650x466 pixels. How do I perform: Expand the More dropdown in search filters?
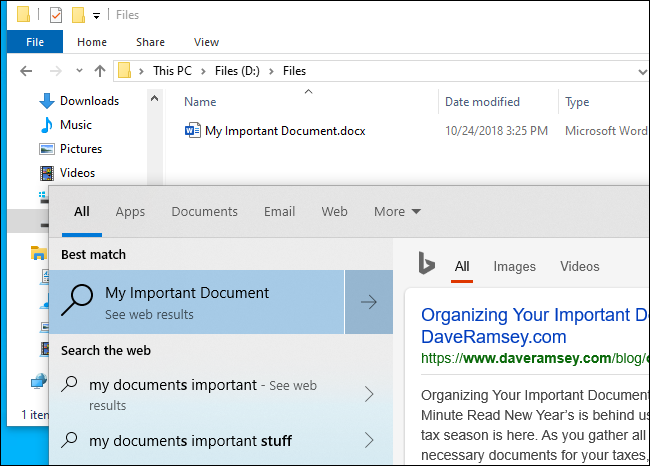tap(397, 212)
